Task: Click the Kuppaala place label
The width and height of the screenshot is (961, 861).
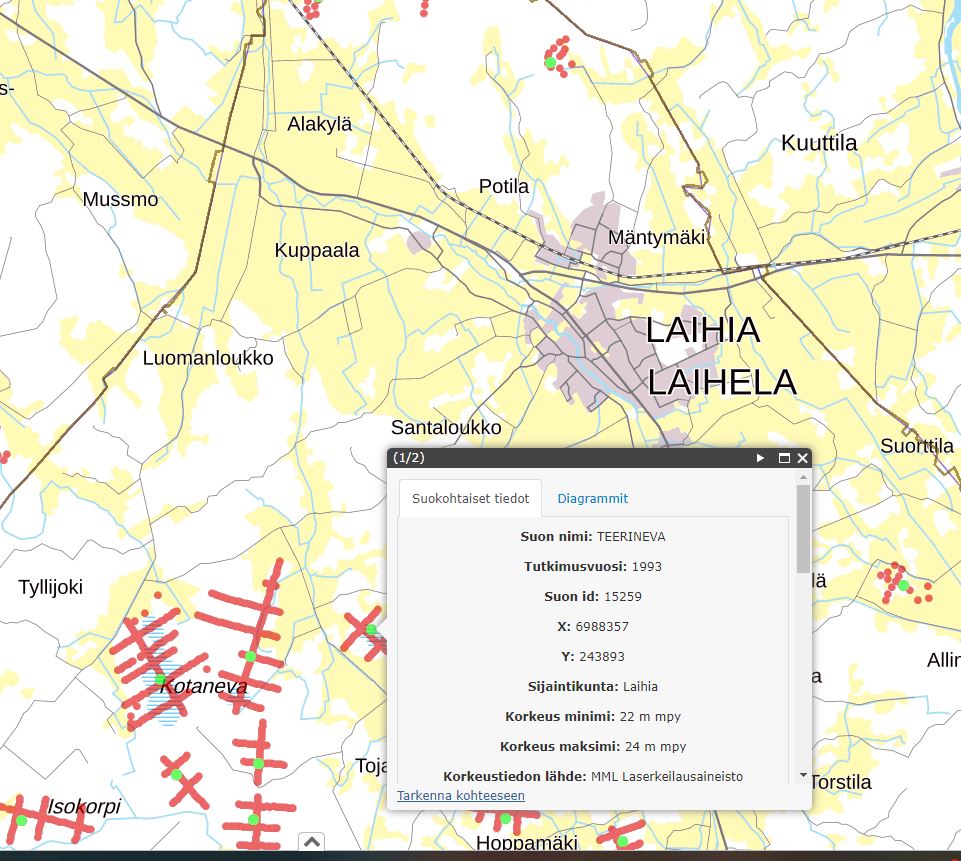Action: [x=317, y=250]
